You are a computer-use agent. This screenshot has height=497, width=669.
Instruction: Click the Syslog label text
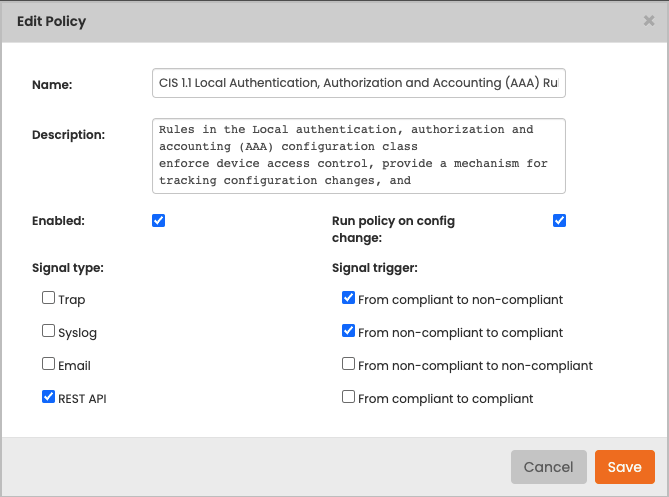(77, 332)
